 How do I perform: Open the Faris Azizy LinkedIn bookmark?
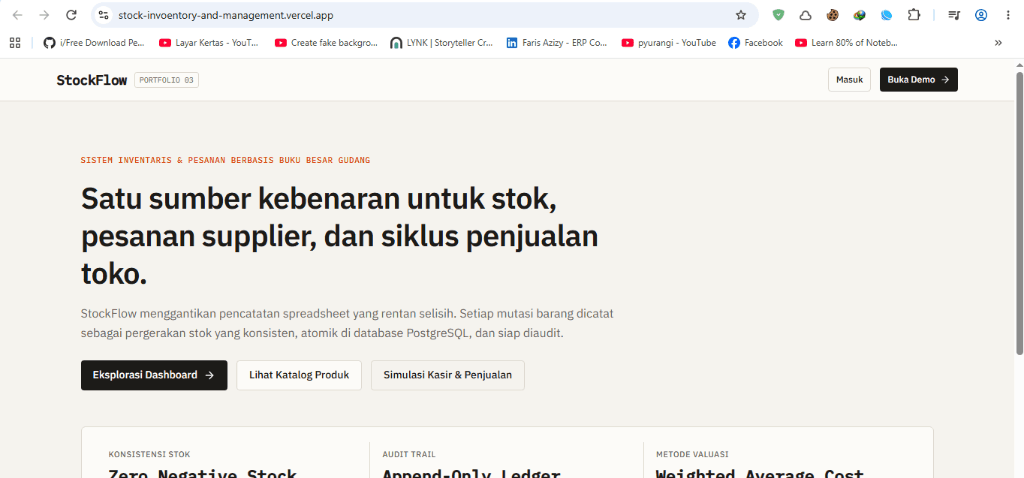coord(557,43)
